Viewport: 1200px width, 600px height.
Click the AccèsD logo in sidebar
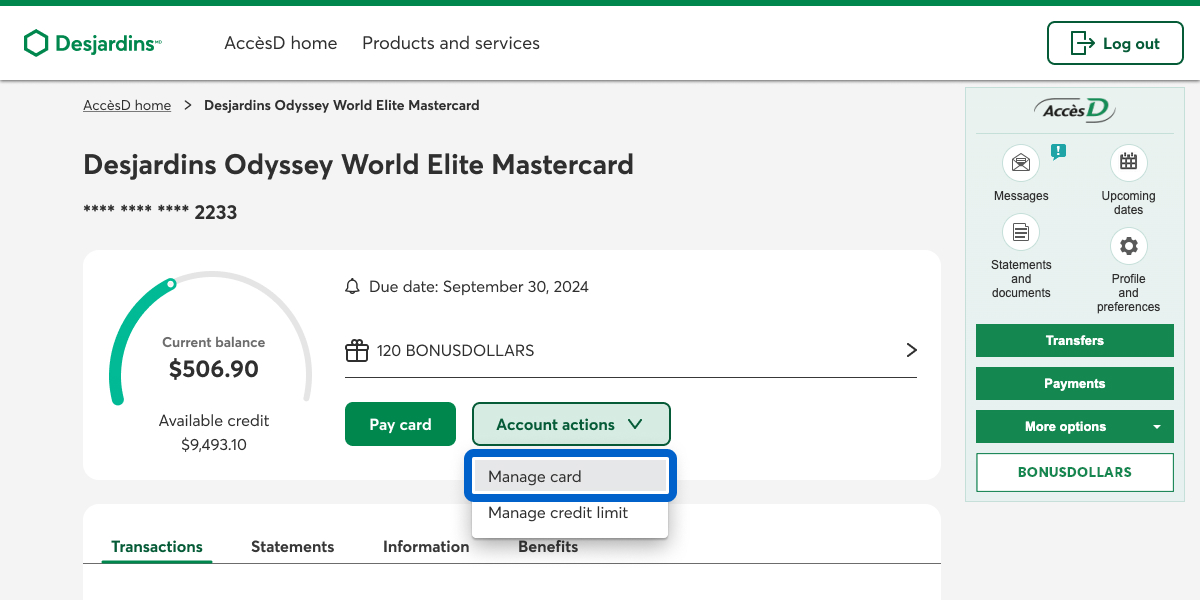[1074, 110]
